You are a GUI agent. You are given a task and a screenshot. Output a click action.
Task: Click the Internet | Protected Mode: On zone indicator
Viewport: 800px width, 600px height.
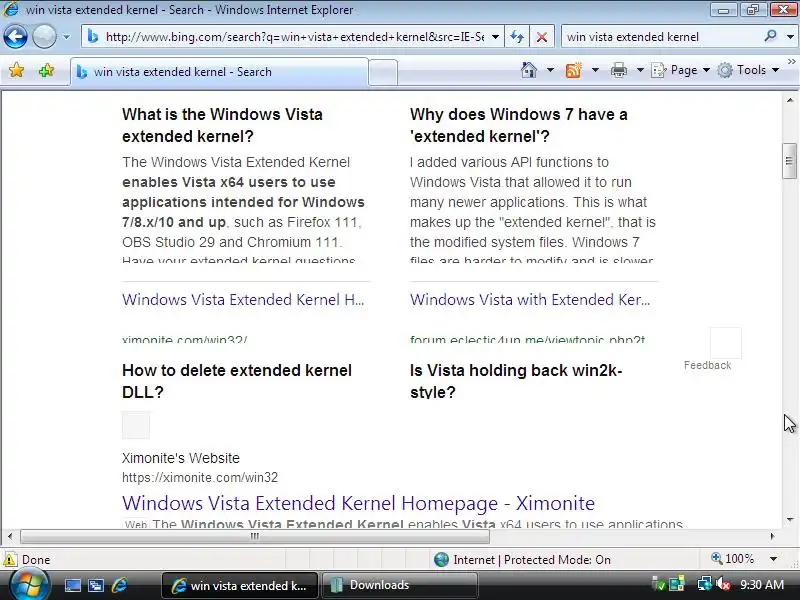(x=522, y=560)
